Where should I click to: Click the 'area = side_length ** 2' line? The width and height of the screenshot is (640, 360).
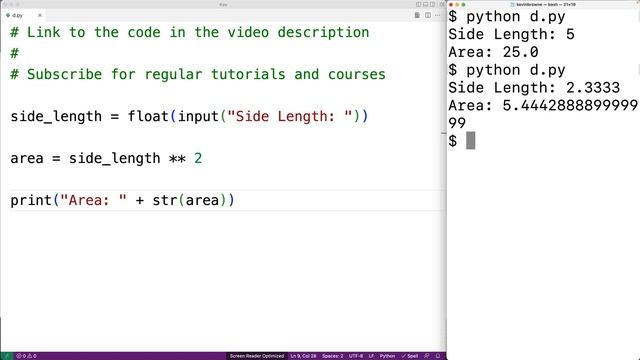pyautogui.click(x=106, y=158)
